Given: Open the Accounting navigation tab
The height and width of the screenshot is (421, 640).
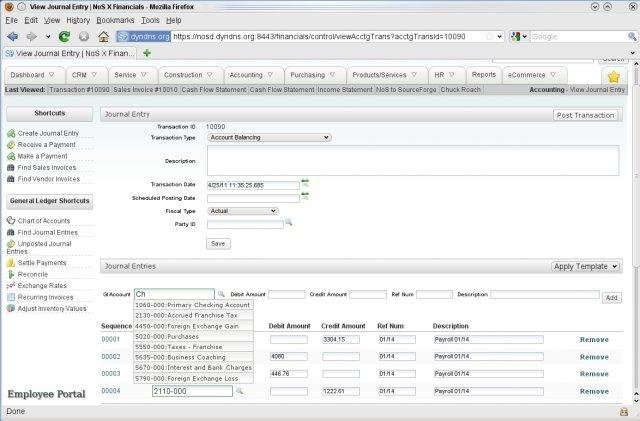Looking at the screenshot, I should [x=245, y=75].
